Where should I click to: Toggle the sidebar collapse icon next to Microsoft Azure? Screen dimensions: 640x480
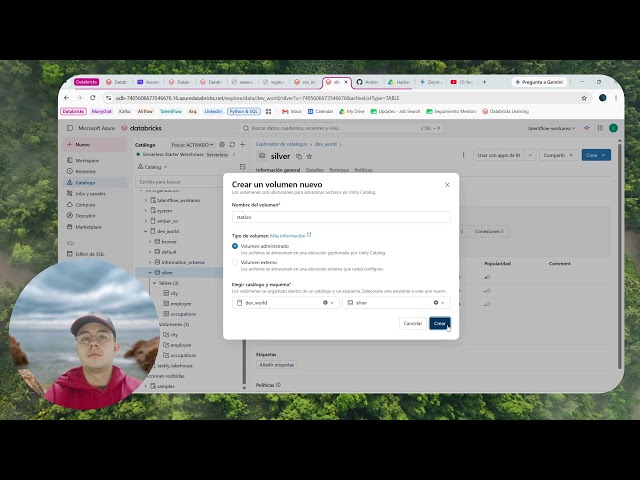70,128
